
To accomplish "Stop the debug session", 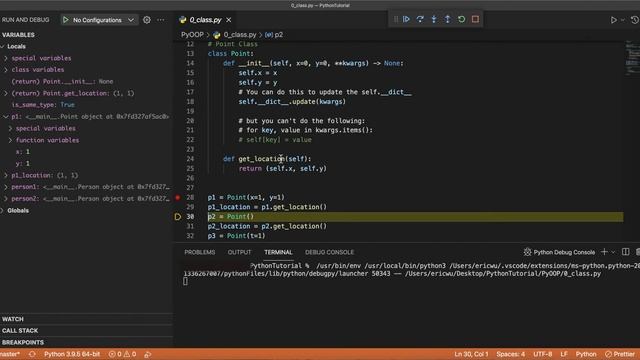I will [476, 19].
